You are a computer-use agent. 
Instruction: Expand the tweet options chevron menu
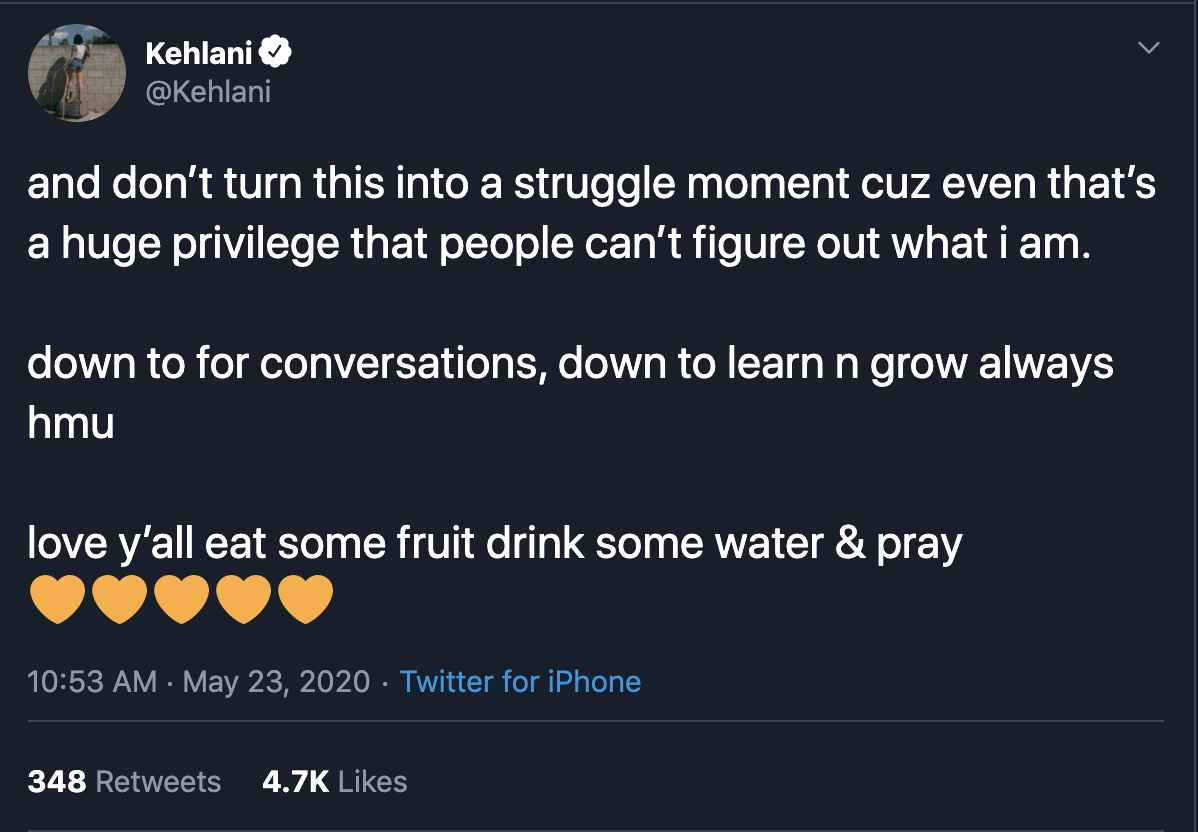[1148, 48]
